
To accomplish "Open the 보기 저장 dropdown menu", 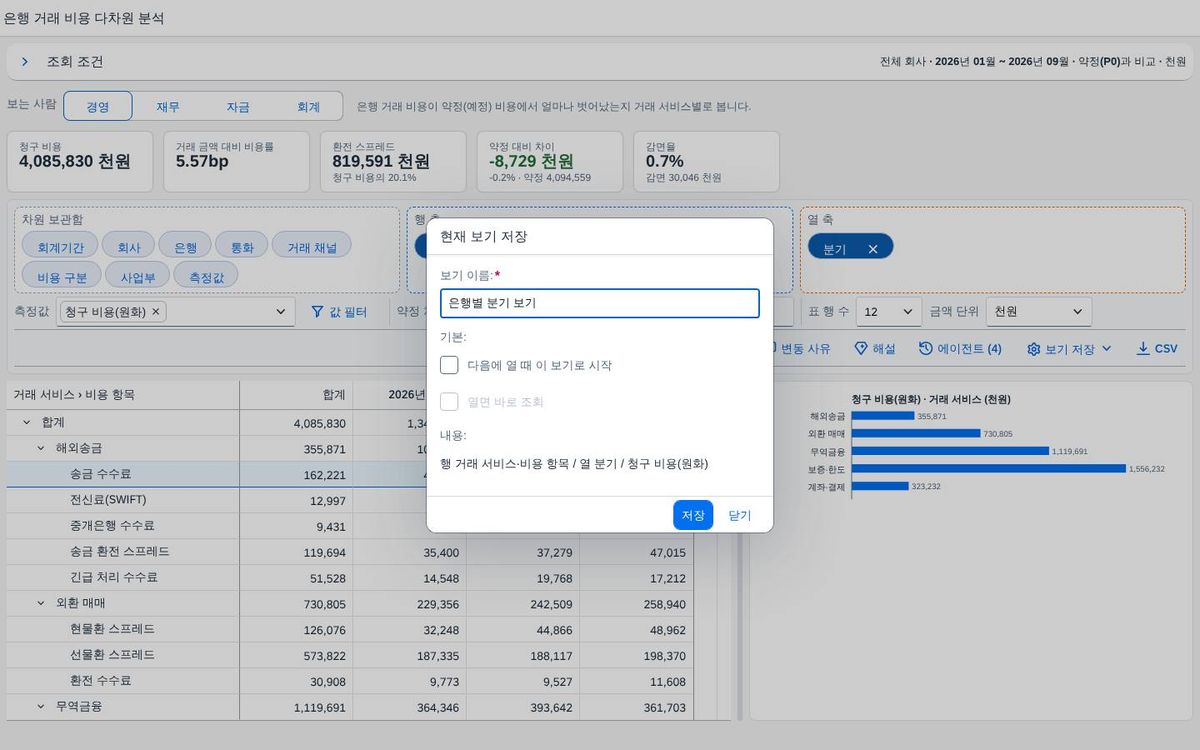I will pyautogui.click(x=1069, y=349).
